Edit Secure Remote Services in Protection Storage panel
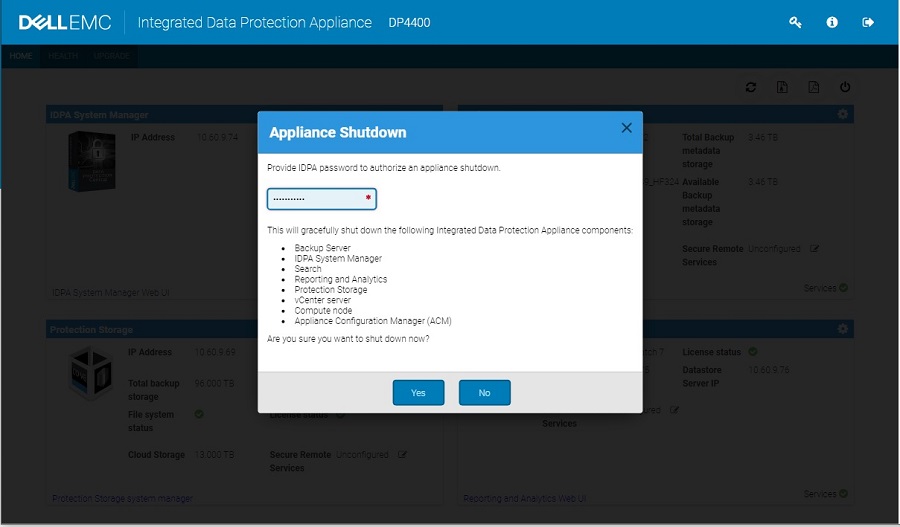This screenshot has height=527, width=900. 403,454
